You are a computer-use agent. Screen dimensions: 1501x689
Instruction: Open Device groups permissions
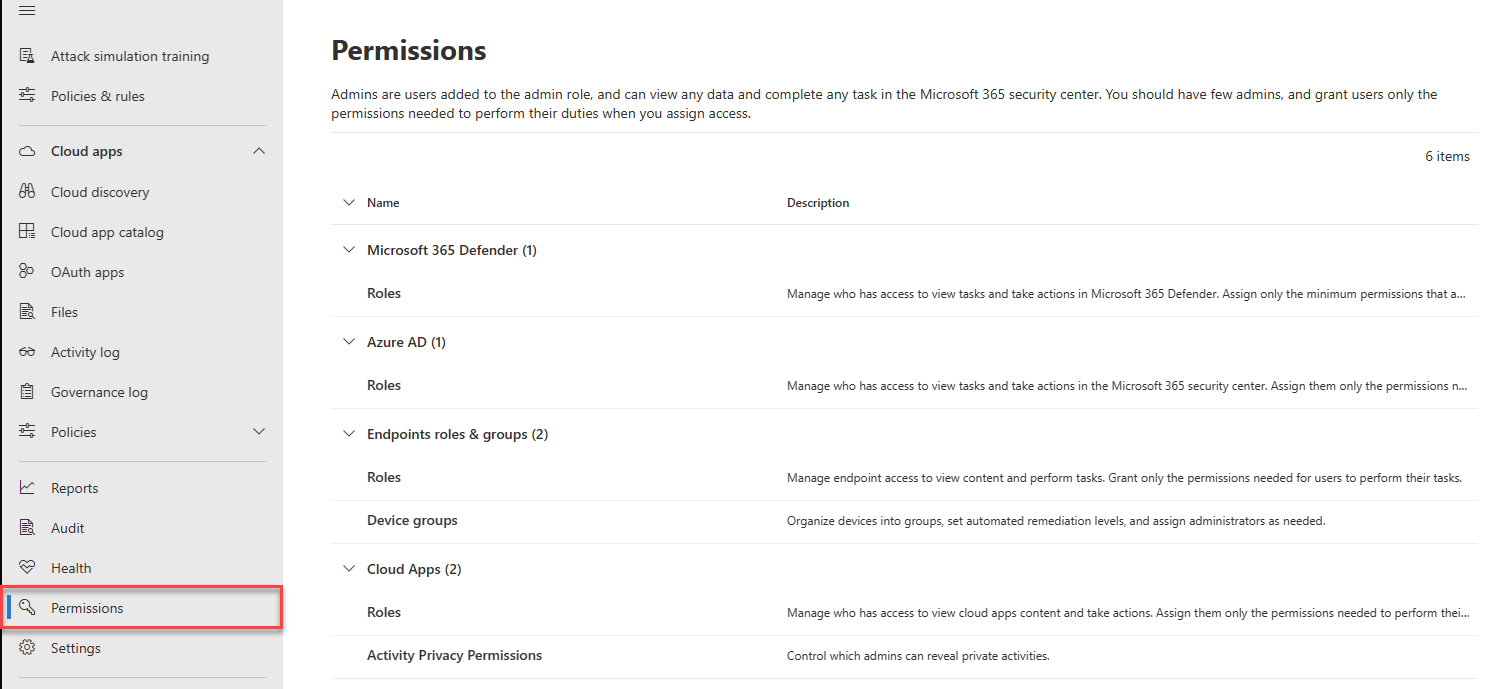pos(412,520)
